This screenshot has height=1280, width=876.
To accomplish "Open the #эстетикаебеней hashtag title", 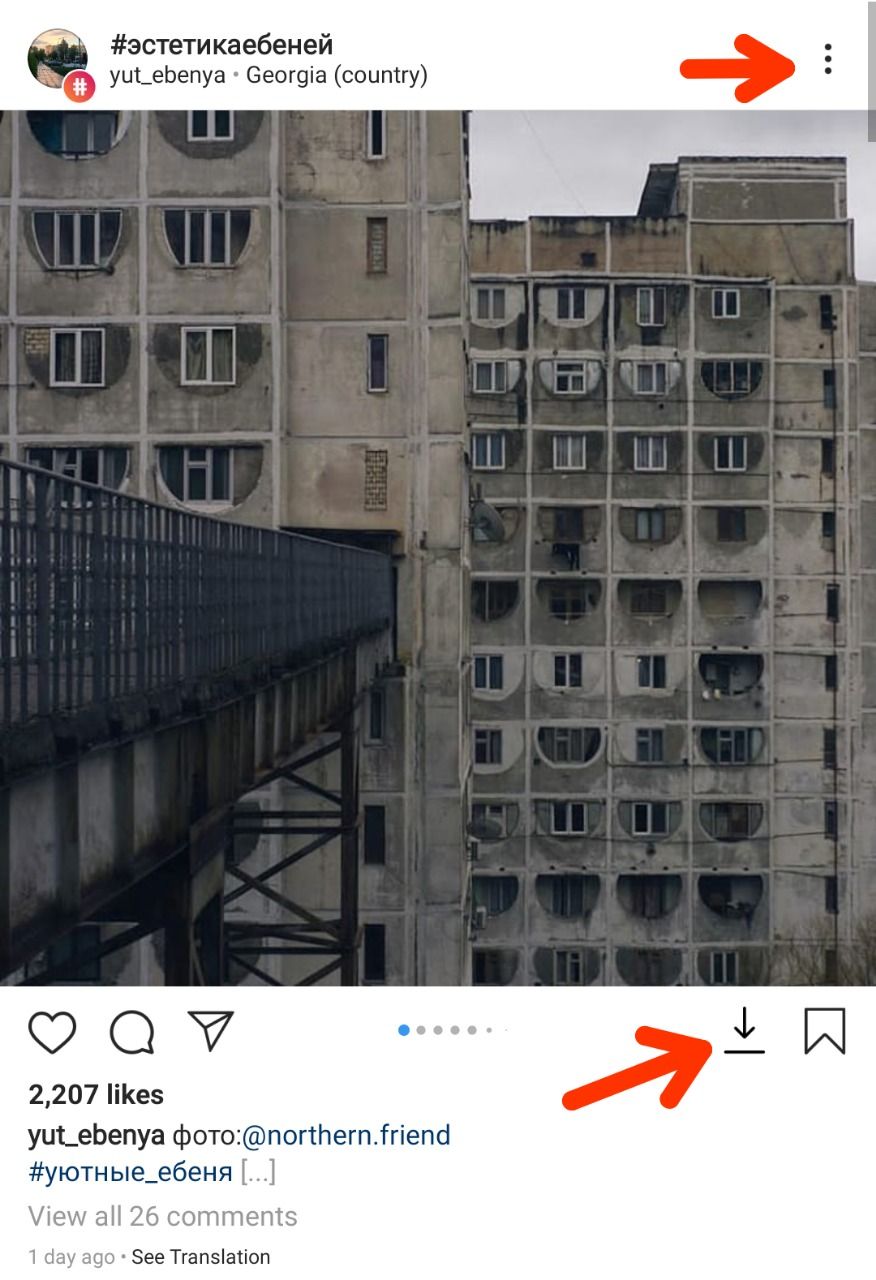I will pyautogui.click(x=221, y=45).
